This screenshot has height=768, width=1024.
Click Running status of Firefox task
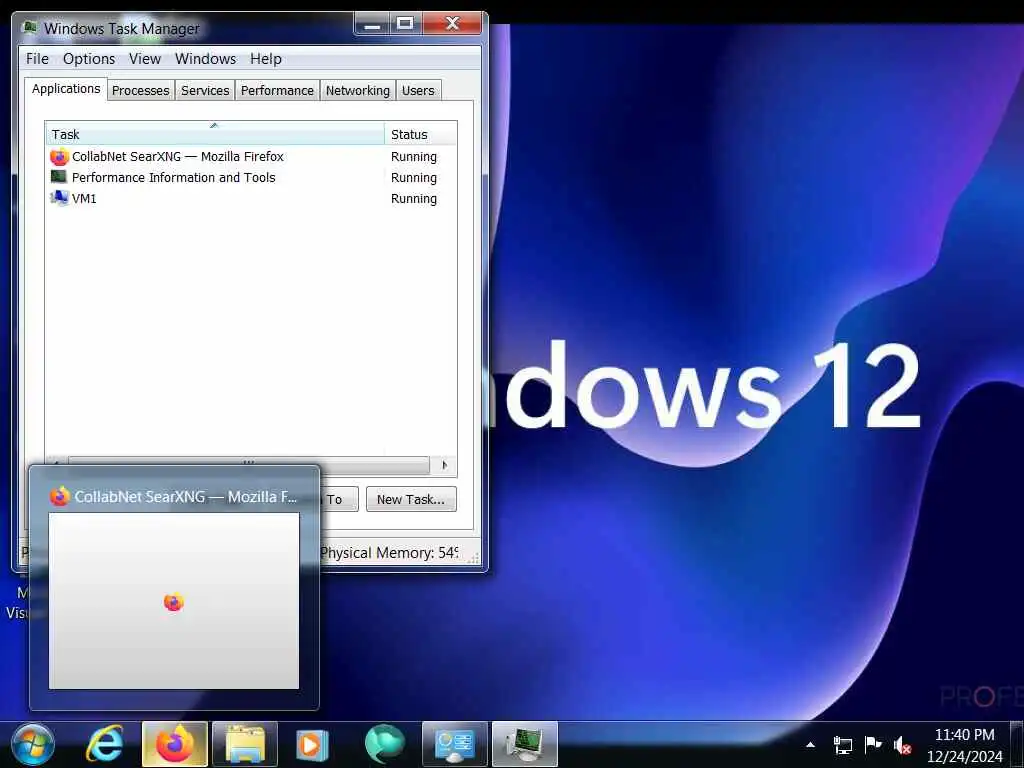(413, 157)
